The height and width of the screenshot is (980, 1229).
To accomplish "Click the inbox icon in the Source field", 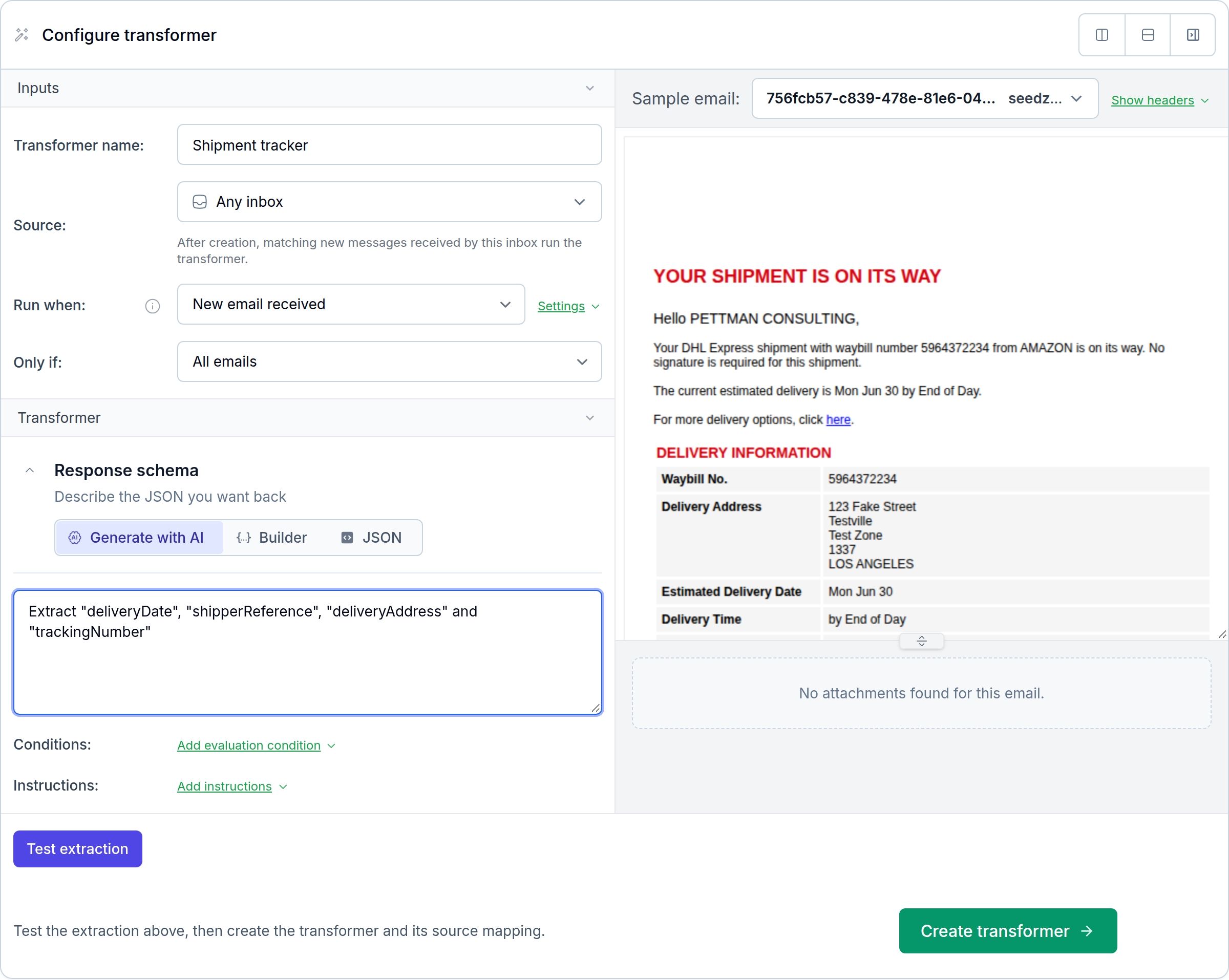I will point(200,202).
